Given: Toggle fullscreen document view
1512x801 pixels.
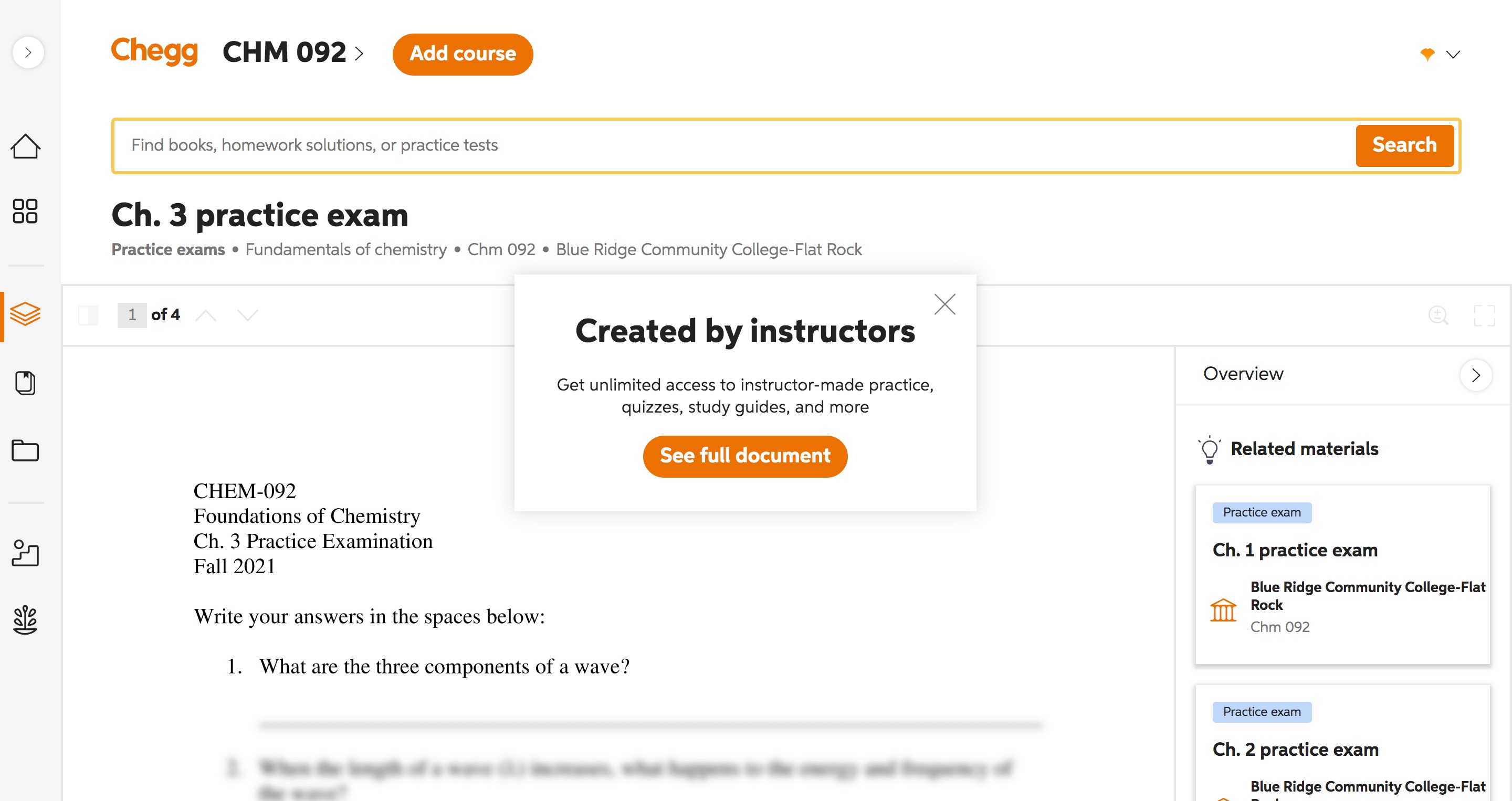Looking at the screenshot, I should tap(1484, 315).
